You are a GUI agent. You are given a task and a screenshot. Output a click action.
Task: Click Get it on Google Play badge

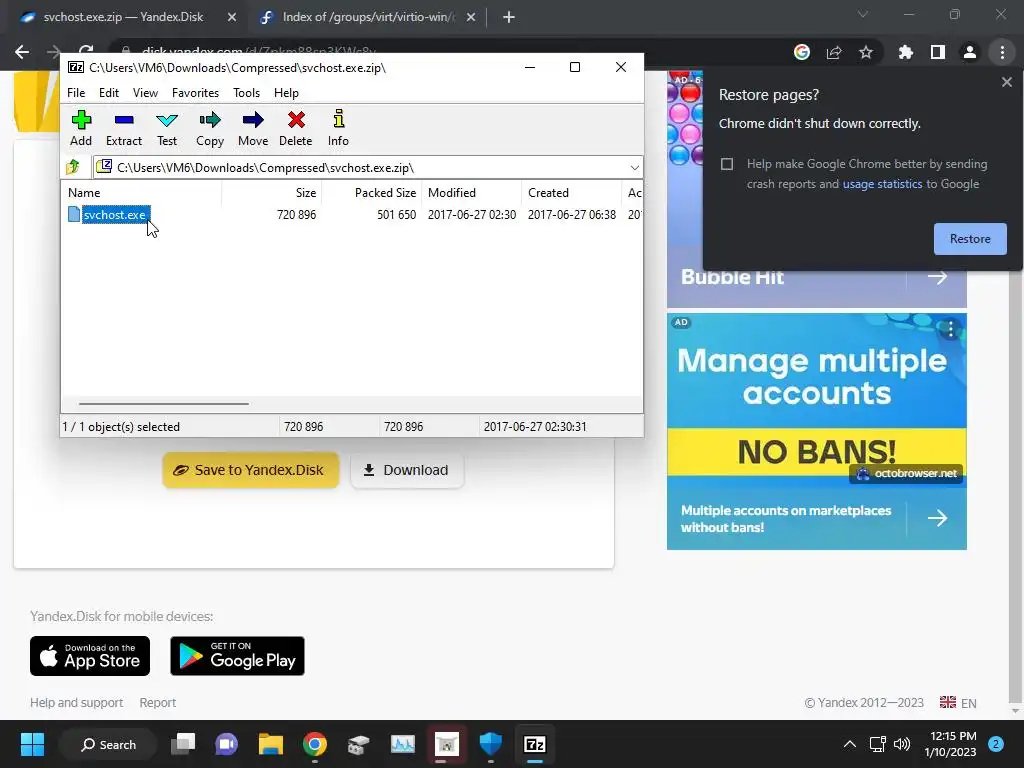pos(237,656)
